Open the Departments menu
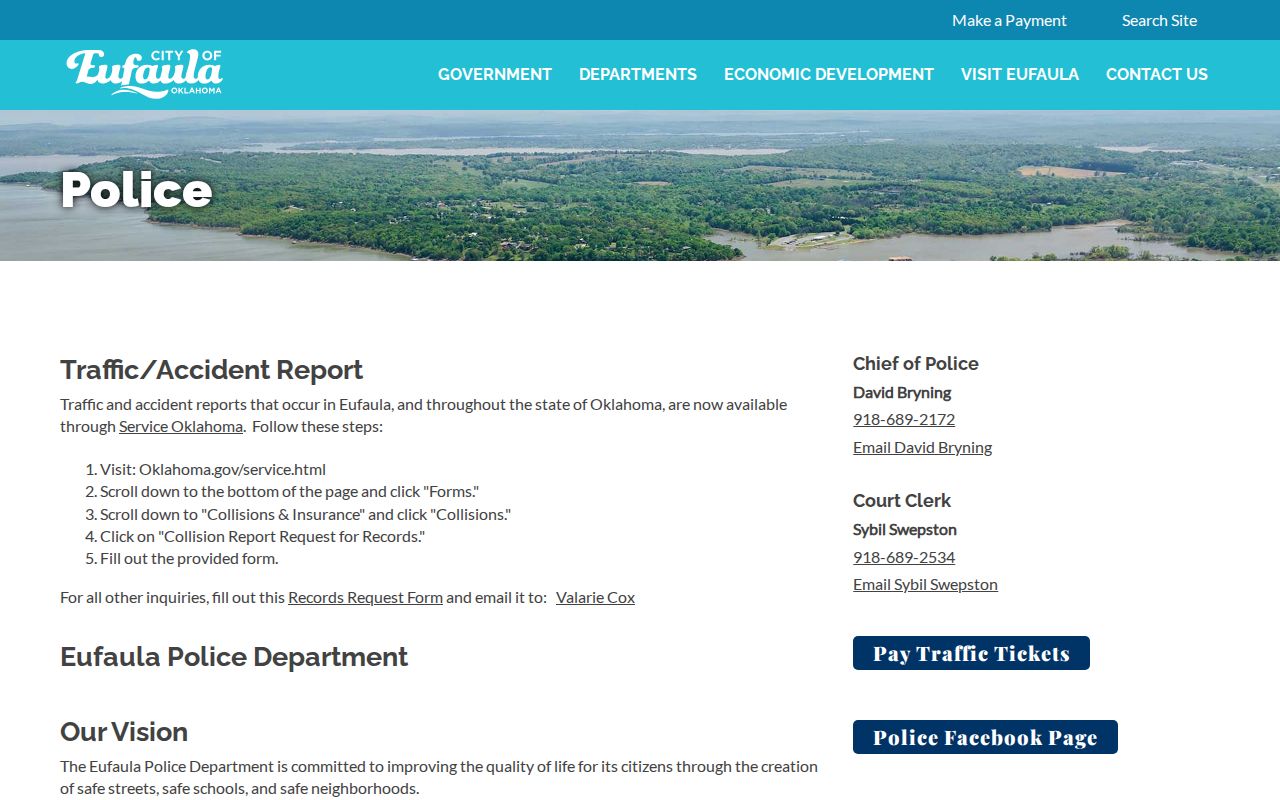 (638, 74)
